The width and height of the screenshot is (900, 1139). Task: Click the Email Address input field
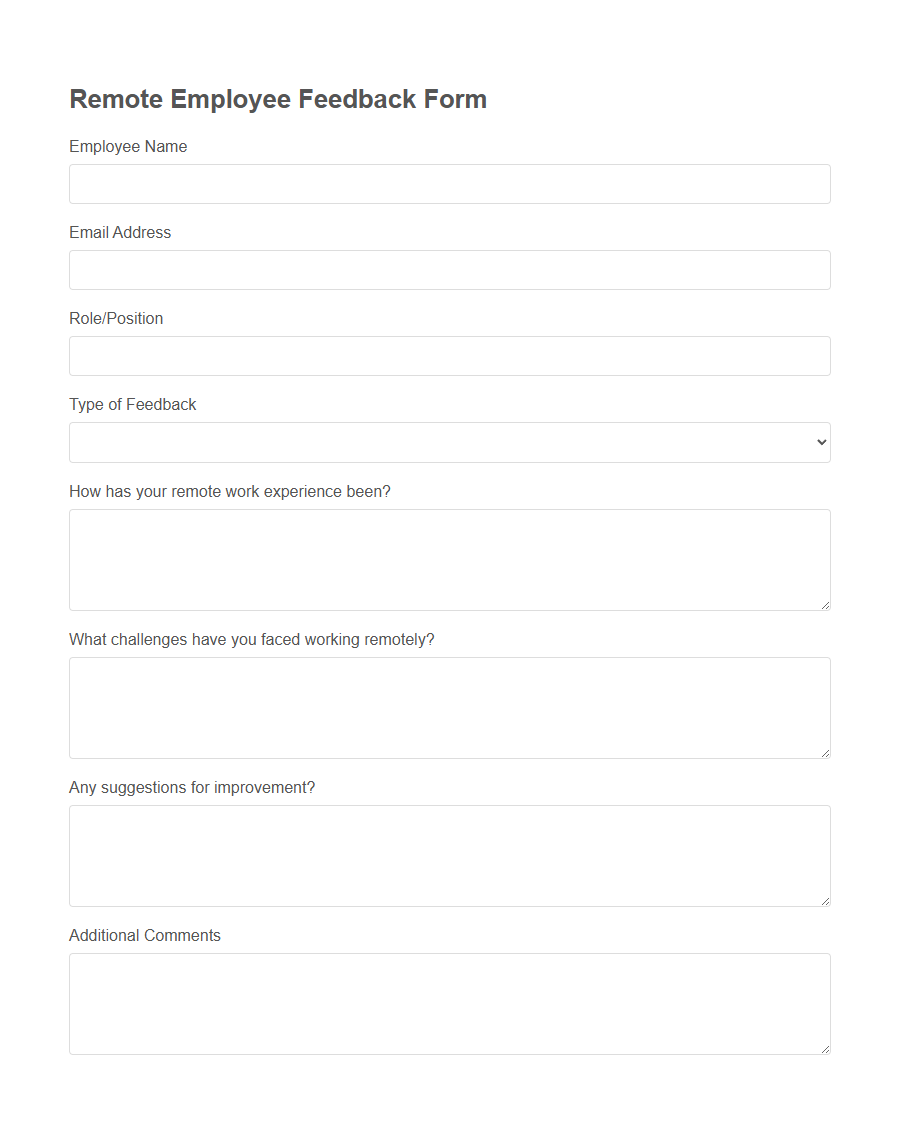pos(449,270)
